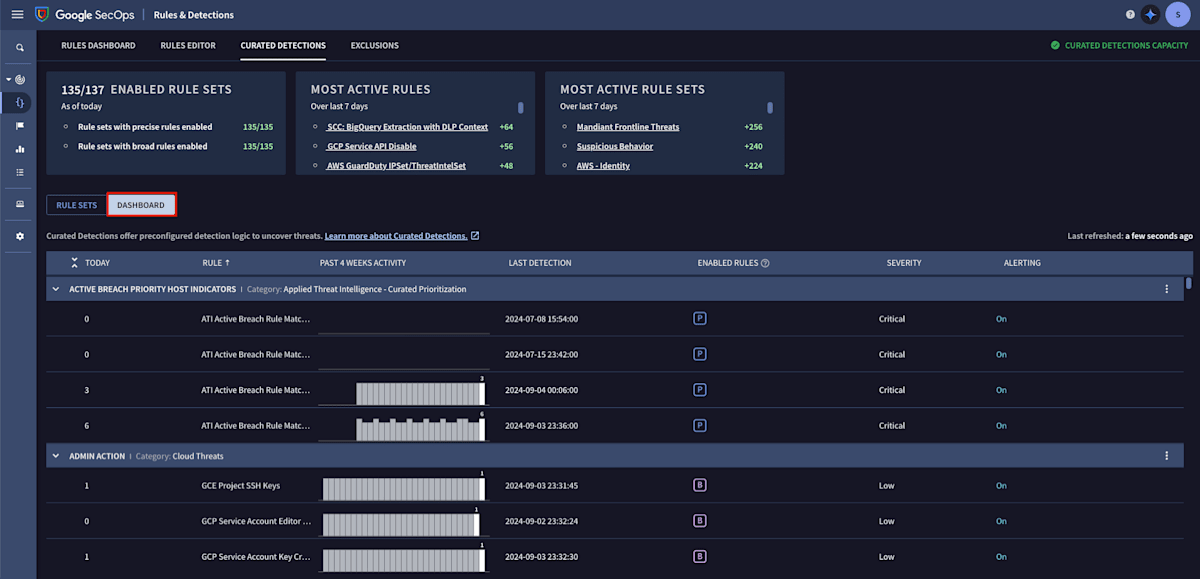
Task: Click the B badge for GCE Project SSH Keys
Action: tap(700, 486)
